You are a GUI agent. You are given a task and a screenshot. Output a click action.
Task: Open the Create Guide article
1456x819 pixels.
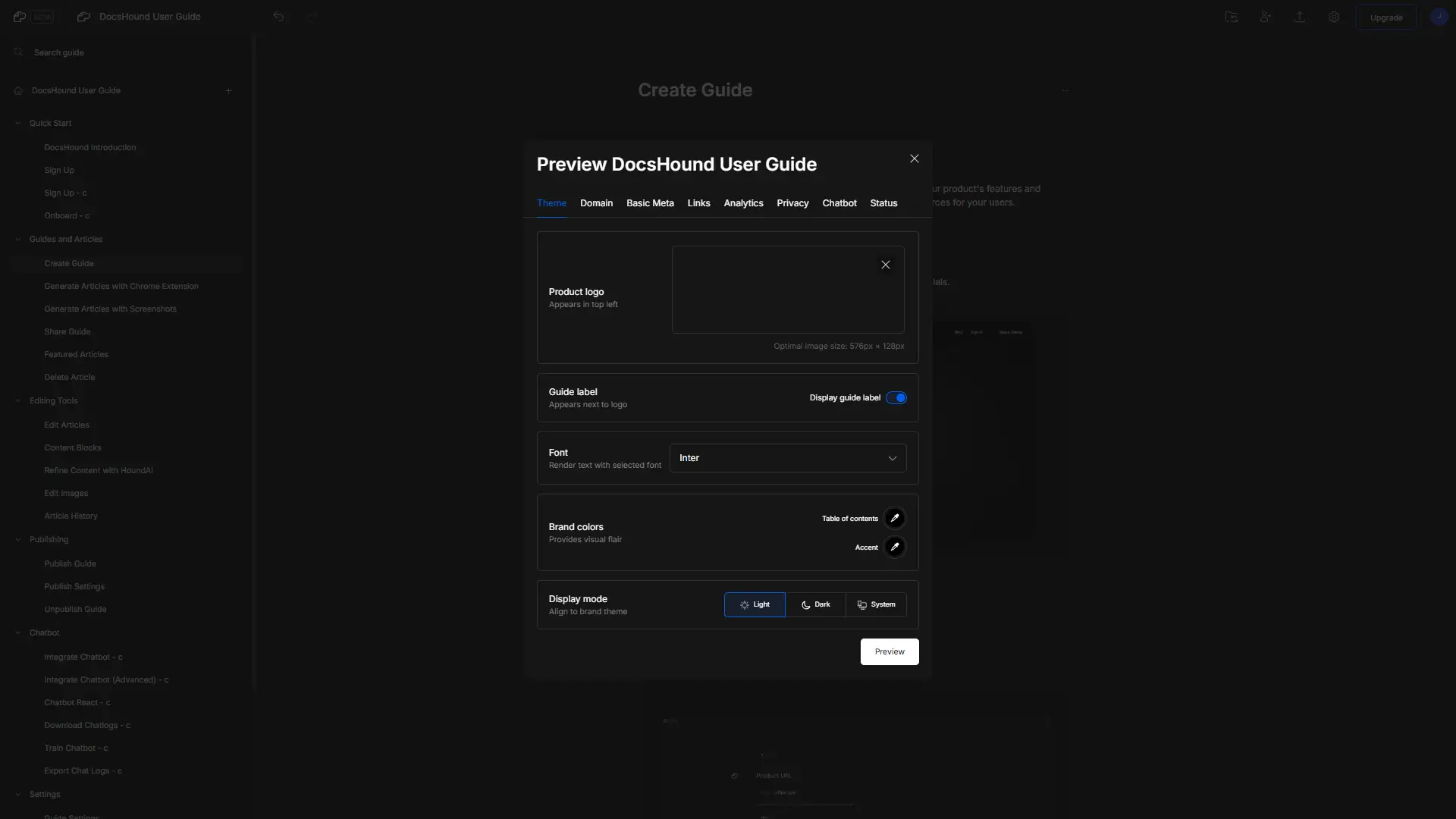point(69,264)
